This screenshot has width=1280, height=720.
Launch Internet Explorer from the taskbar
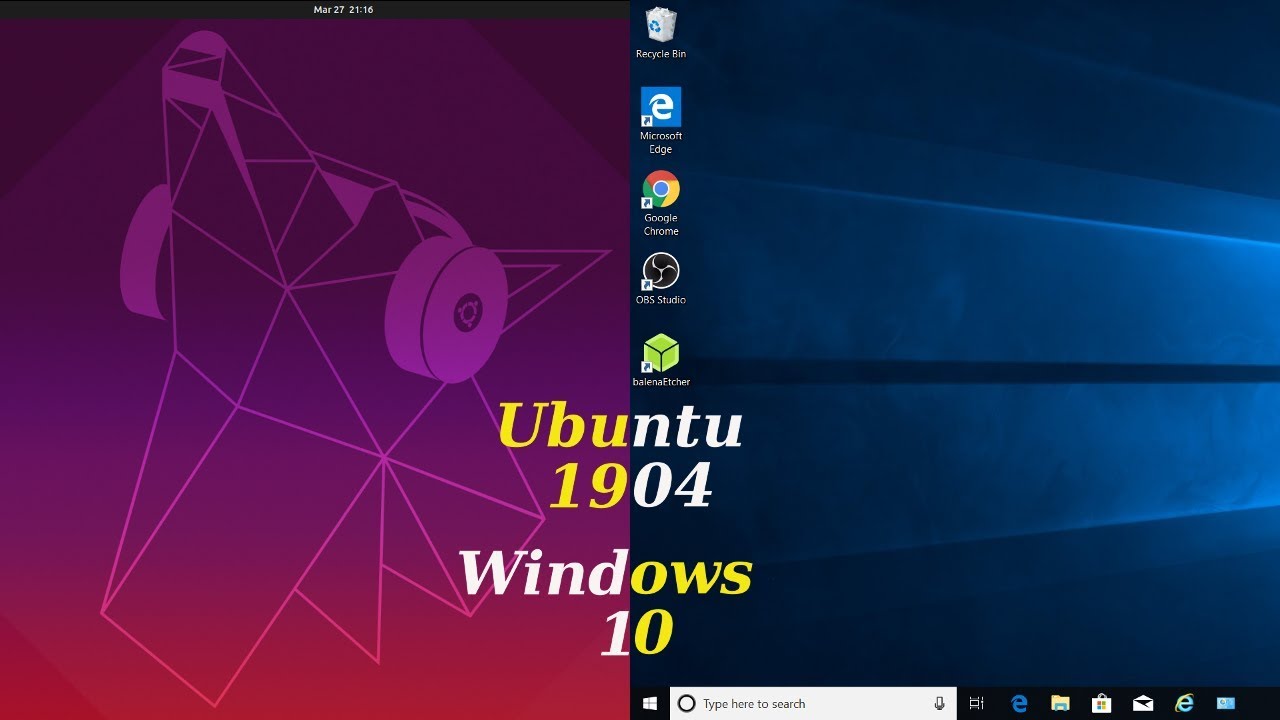[x=1184, y=704]
